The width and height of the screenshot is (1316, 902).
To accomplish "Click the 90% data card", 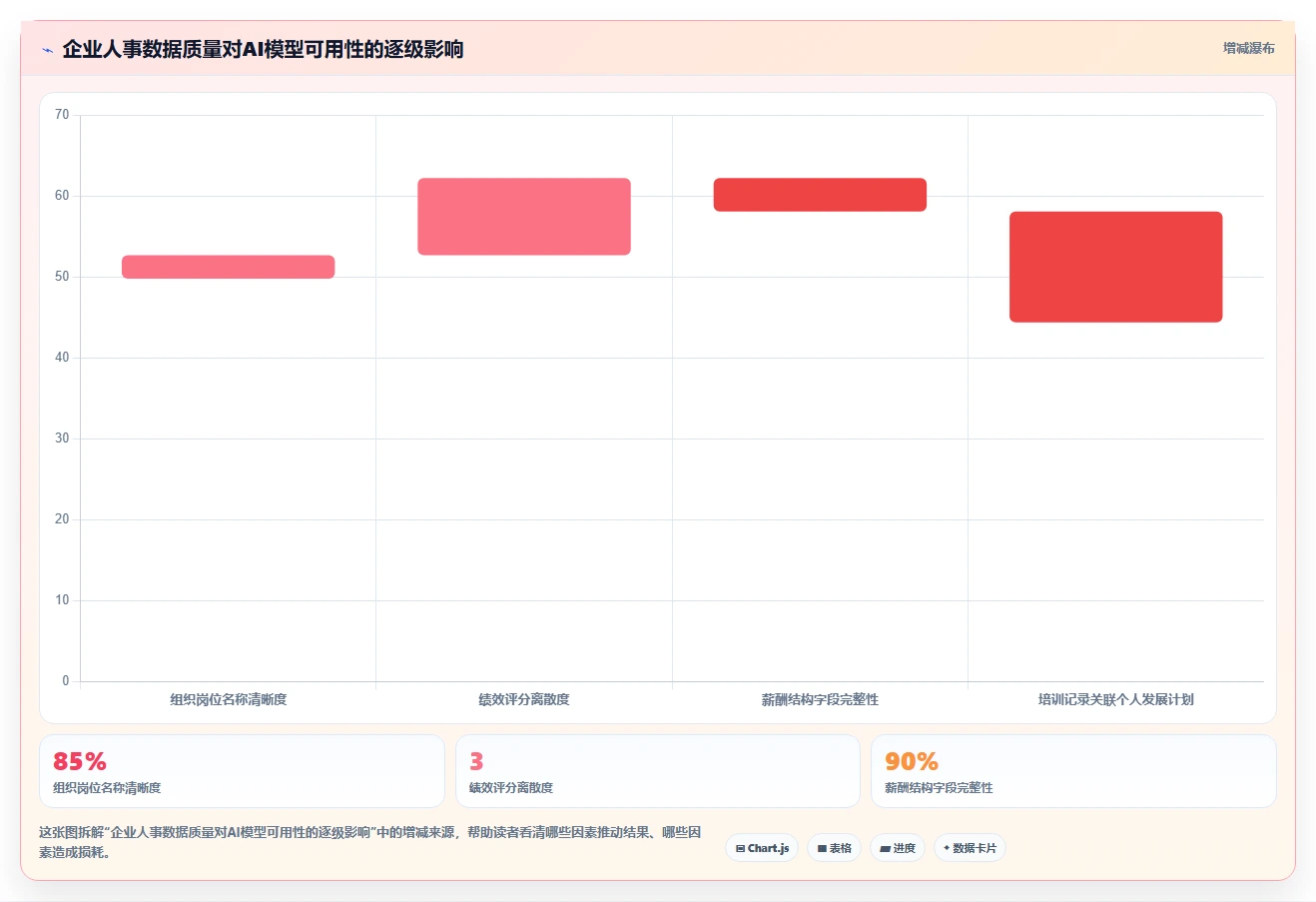I will (1073, 771).
